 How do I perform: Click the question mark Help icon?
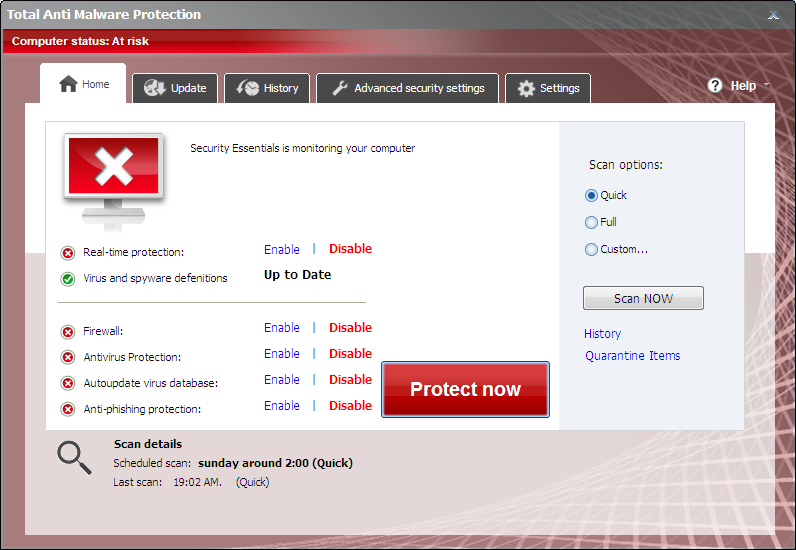[715, 85]
